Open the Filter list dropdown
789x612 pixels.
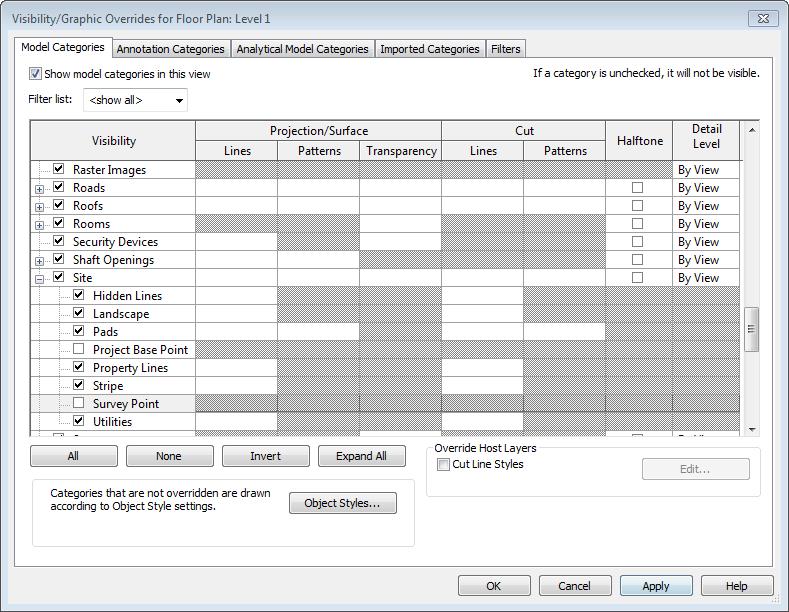(135, 100)
